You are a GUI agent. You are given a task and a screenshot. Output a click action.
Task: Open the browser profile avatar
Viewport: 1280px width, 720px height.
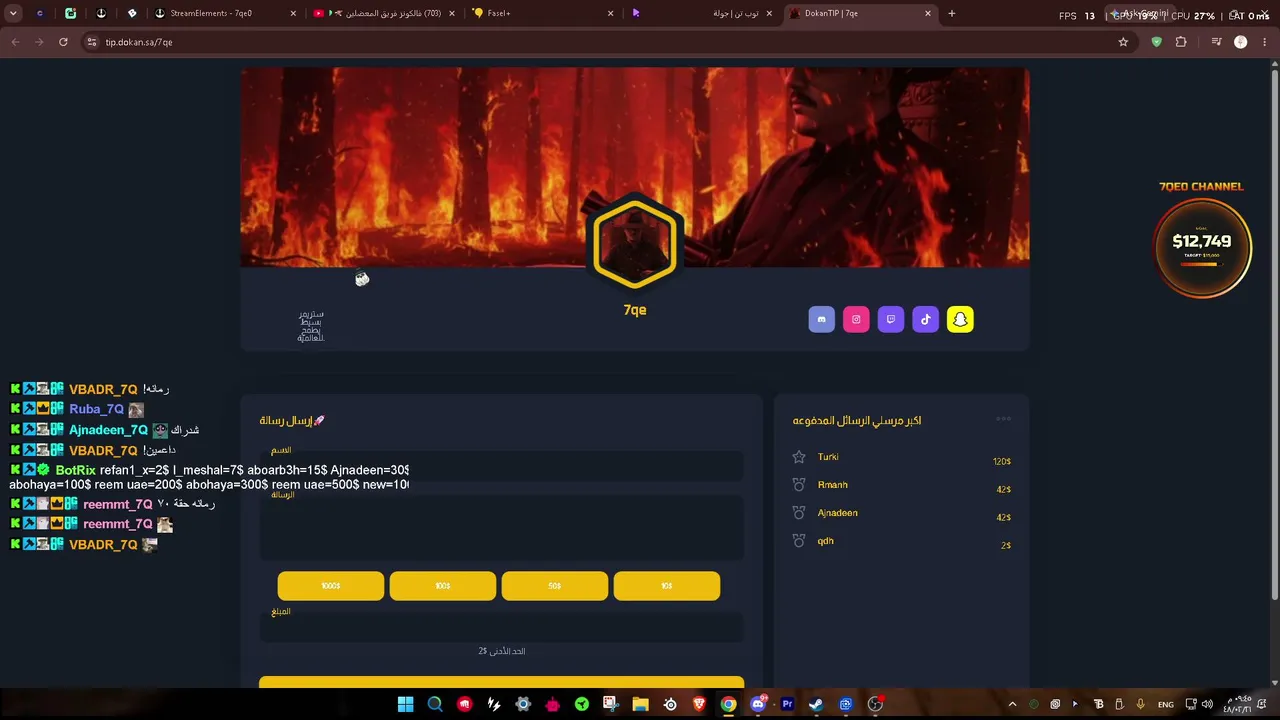(x=1241, y=42)
